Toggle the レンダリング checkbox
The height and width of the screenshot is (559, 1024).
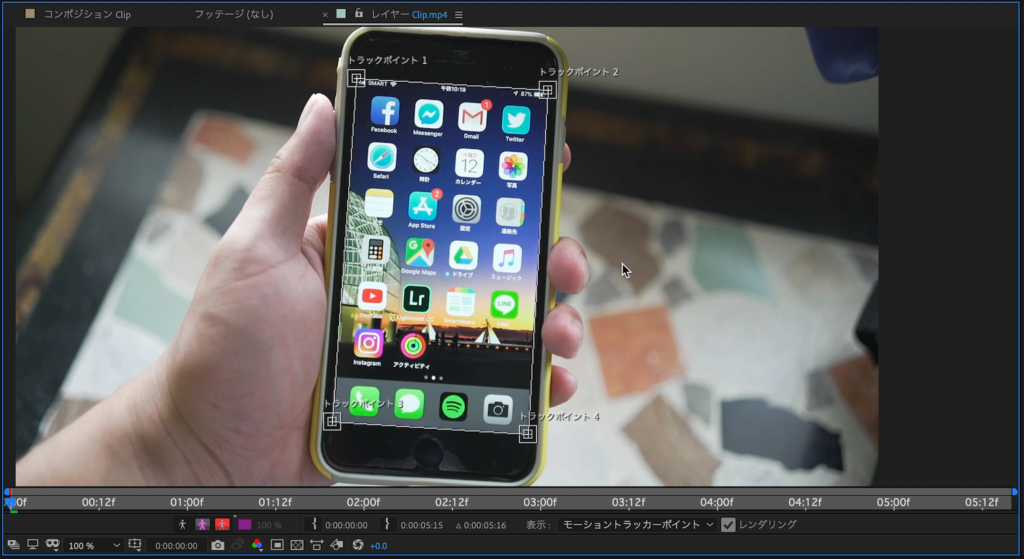coord(728,524)
